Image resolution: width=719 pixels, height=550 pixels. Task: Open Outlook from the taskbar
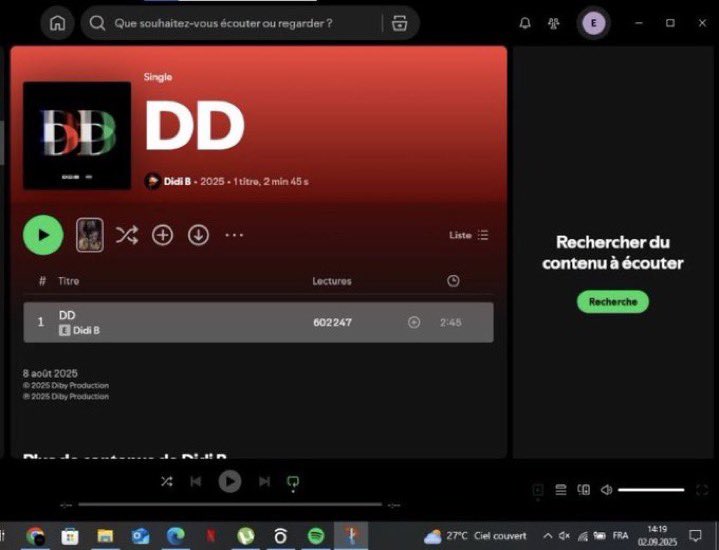pyautogui.click(x=140, y=536)
